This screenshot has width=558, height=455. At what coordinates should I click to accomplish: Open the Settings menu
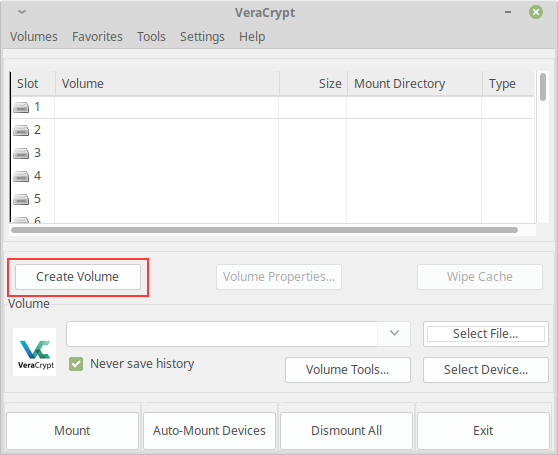pyautogui.click(x=202, y=37)
